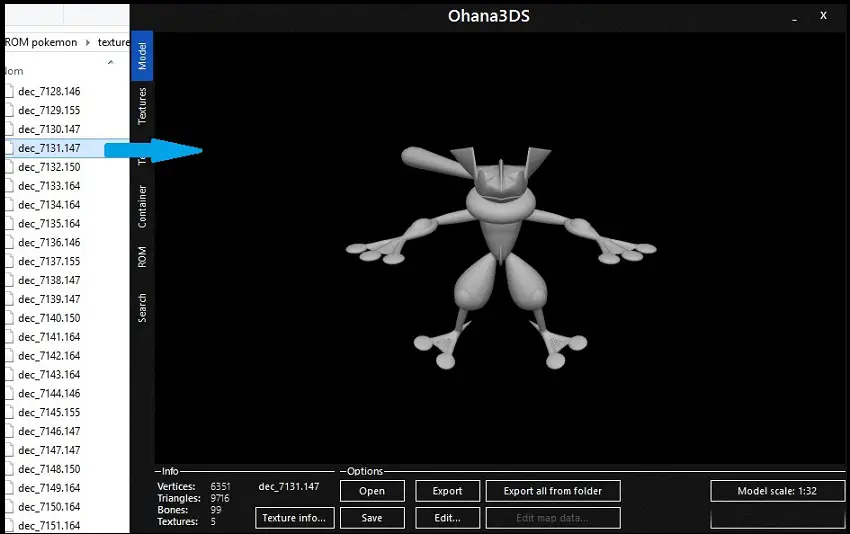Image resolution: width=850 pixels, height=534 pixels.
Task: Click the Export button
Action: tap(447, 491)
